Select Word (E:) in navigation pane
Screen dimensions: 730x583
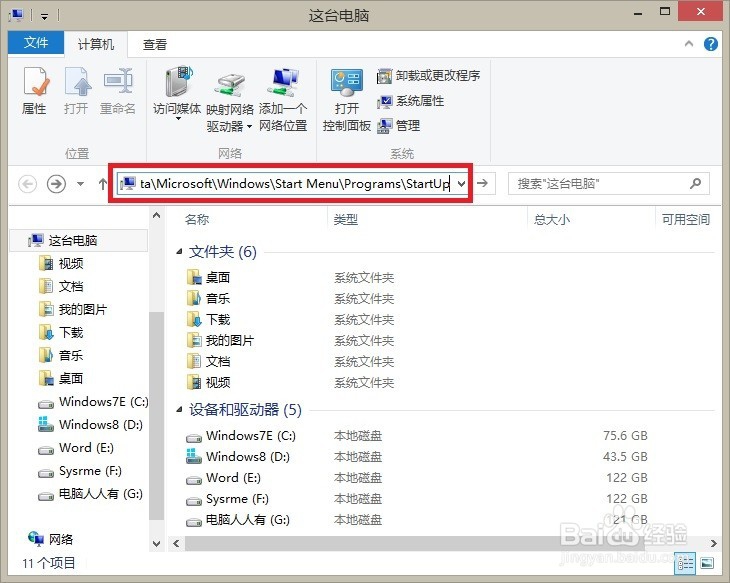(x=76, y=448)
